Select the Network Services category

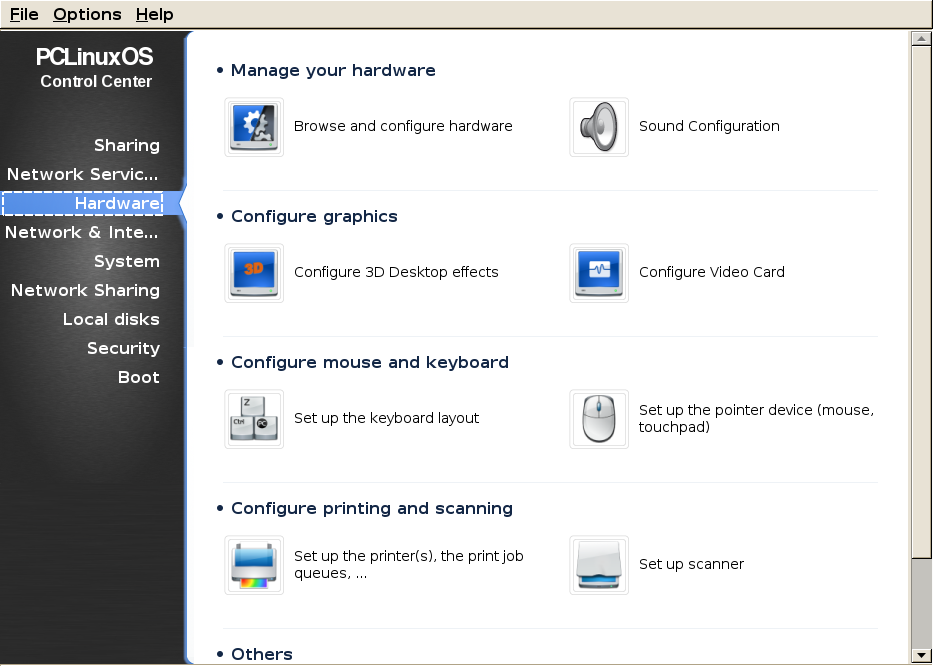[x=83, y=174]
